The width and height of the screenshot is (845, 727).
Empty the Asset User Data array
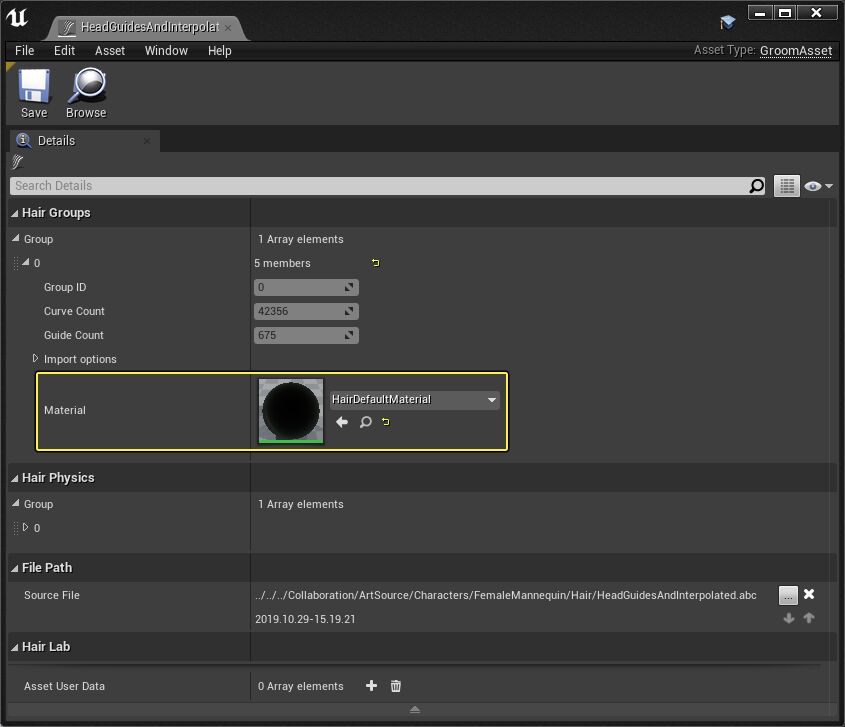396,686
